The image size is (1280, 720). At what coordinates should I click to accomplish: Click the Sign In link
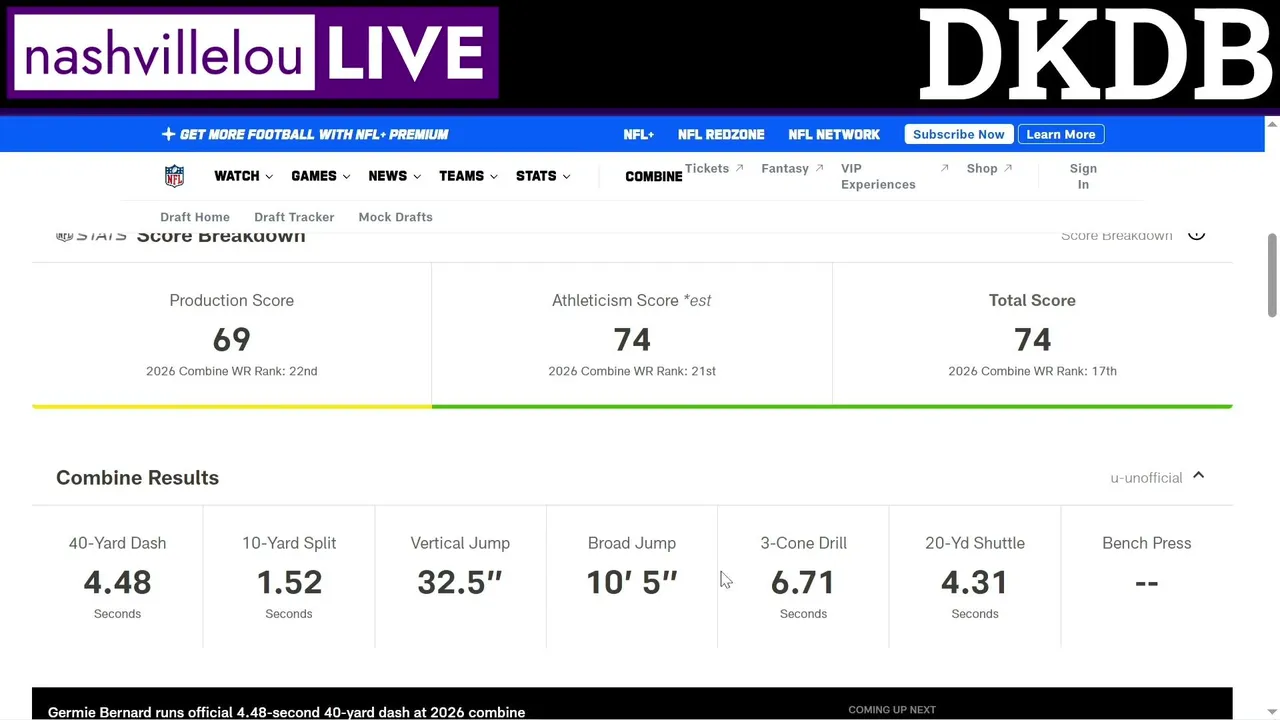1083,176
